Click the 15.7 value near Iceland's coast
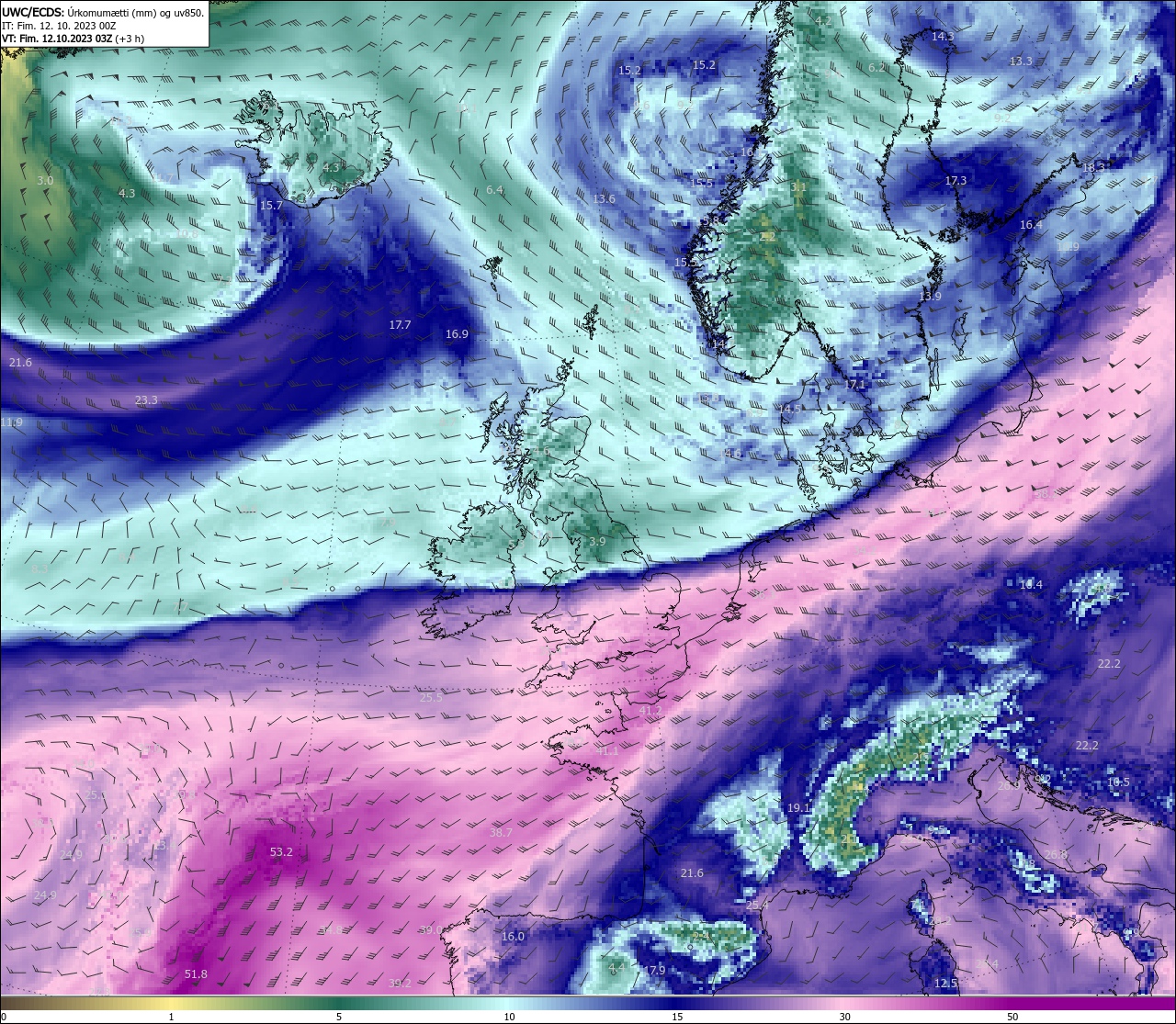Screen dimensions: 1176x1024 click(x=271, y=206)
